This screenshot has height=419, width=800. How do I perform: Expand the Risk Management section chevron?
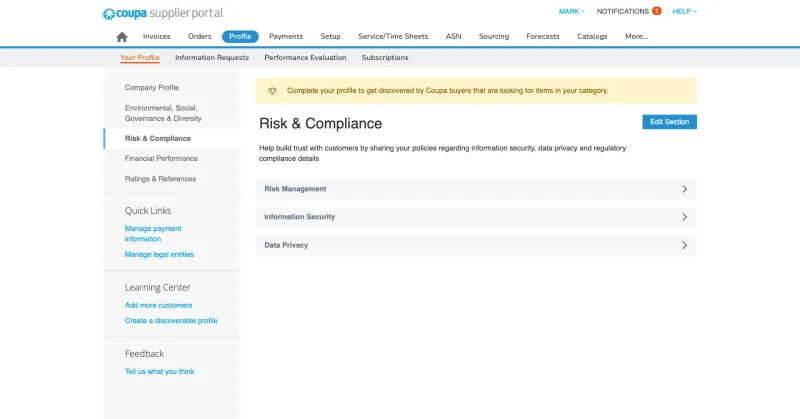(x=685, y=189)
